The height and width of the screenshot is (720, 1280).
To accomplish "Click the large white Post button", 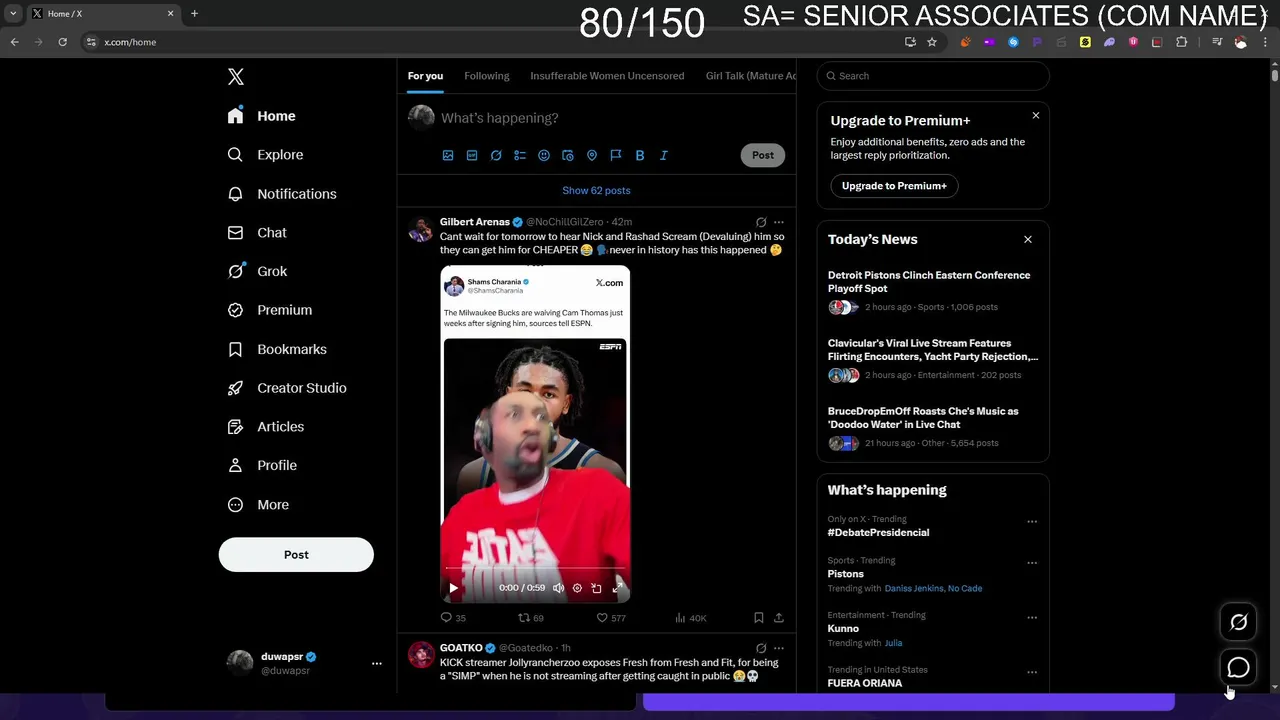I will coord(296,555).
